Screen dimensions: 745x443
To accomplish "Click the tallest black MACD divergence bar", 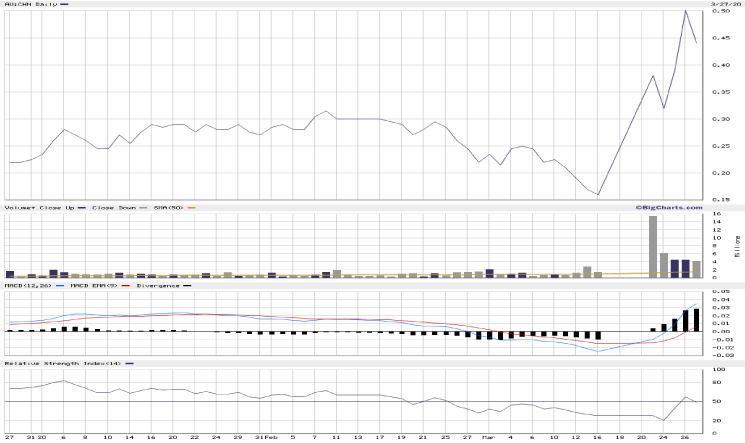I will 696,319.
